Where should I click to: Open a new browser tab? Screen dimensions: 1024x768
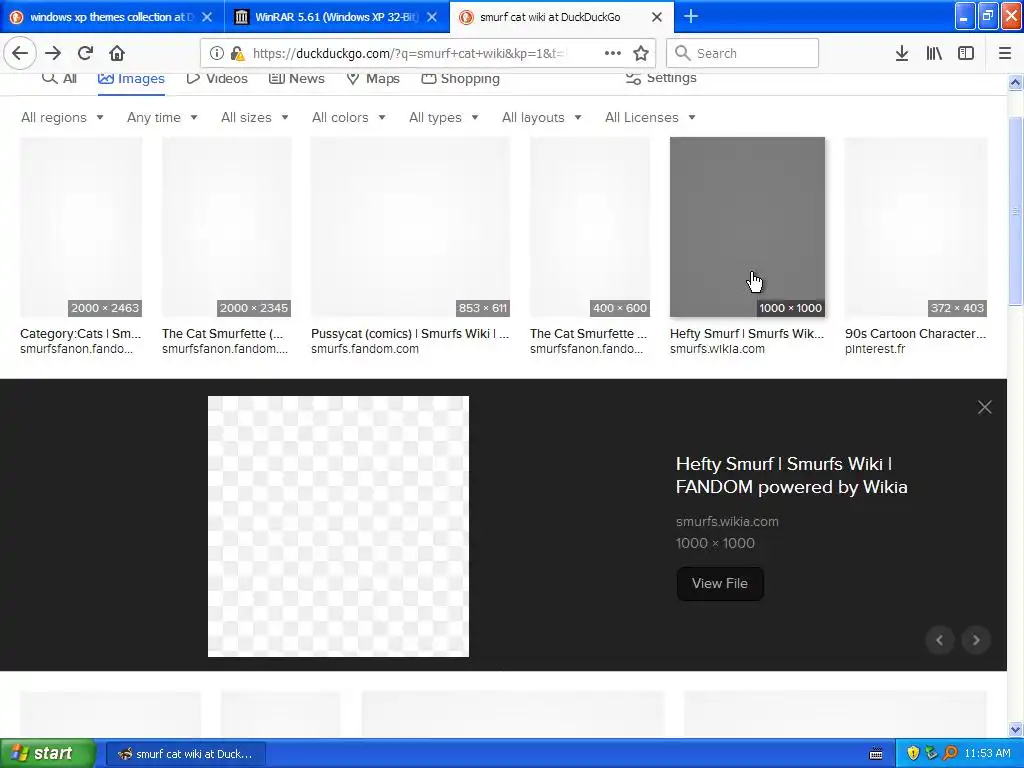tap(690, 17)
